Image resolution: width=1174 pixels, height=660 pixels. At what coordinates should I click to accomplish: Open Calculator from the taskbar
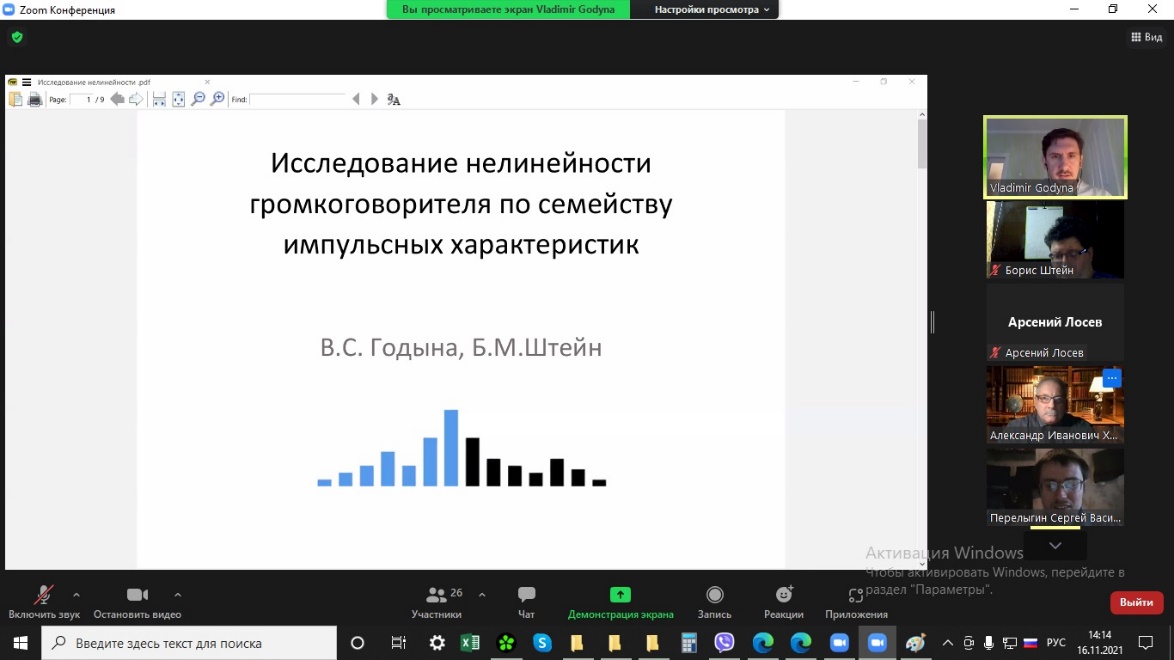[x=689, y=643]
